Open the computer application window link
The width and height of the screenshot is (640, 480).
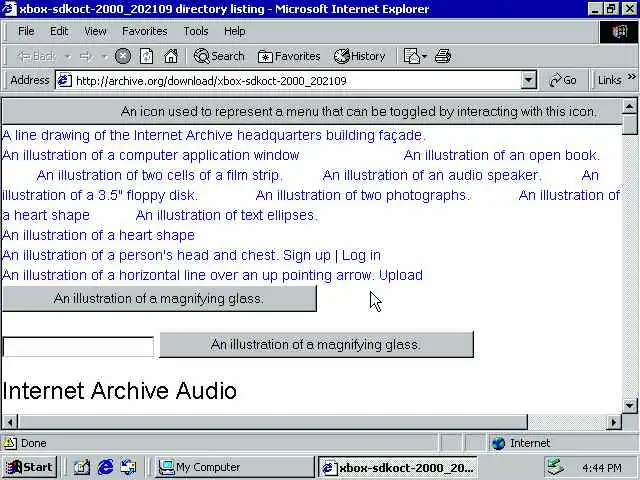(x=151, y=155)
